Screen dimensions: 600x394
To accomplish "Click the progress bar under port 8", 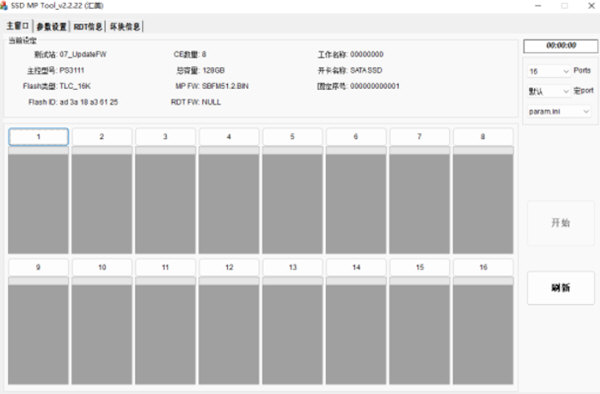I will click(483, 150).
